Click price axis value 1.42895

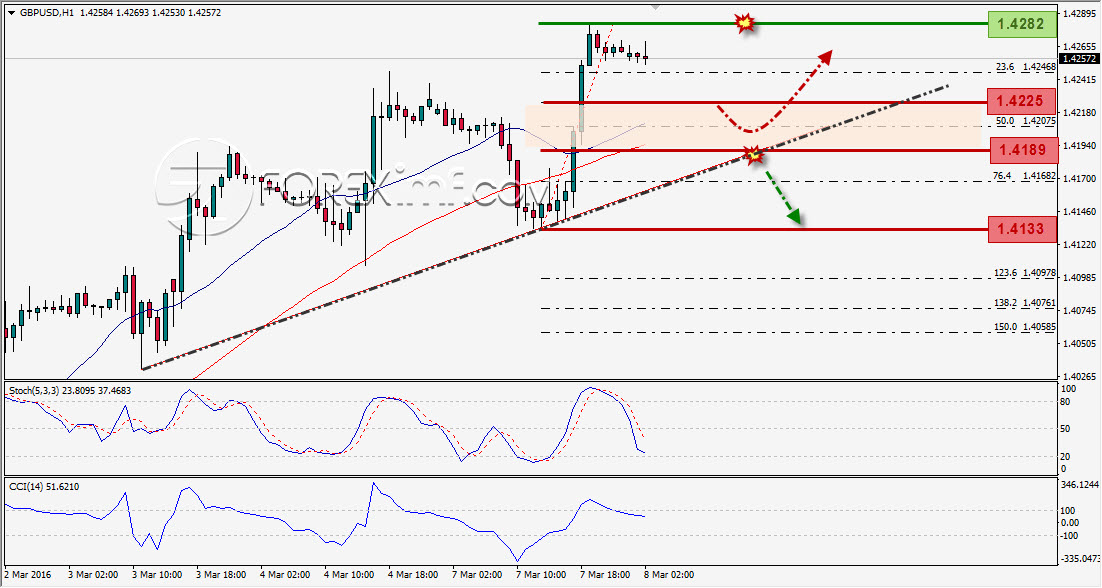click(x=1080, y=13)
